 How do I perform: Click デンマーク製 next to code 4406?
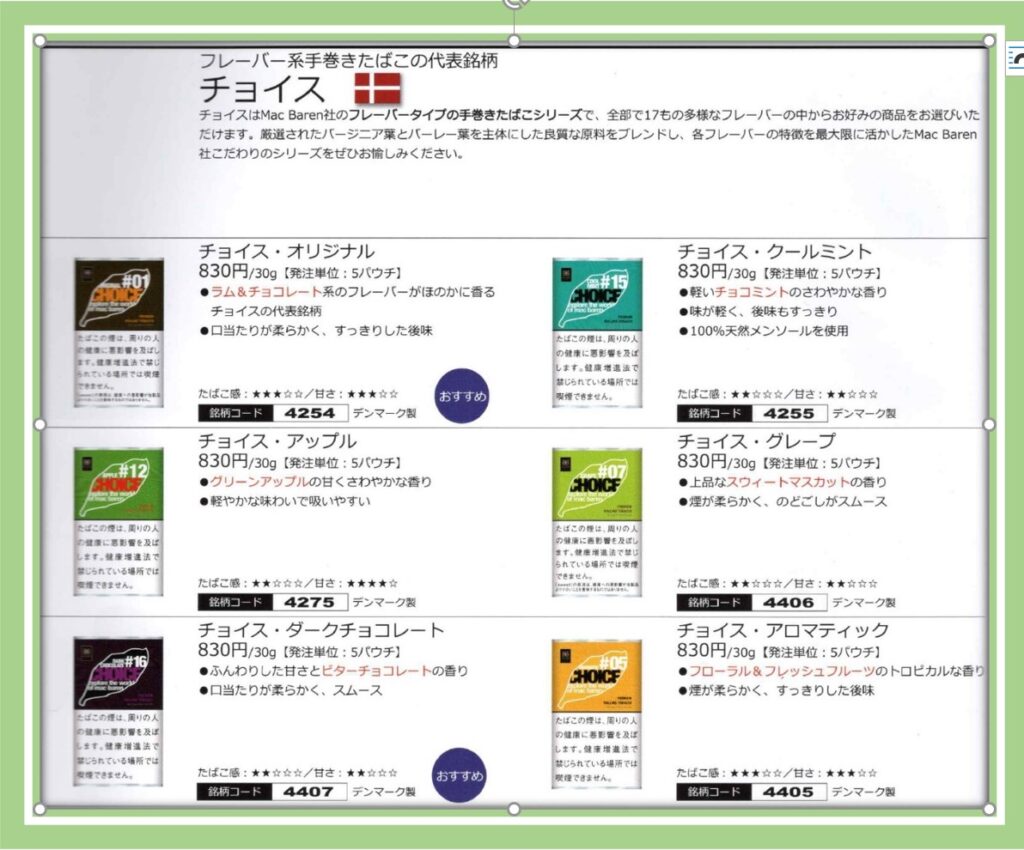tap(863, 603)
